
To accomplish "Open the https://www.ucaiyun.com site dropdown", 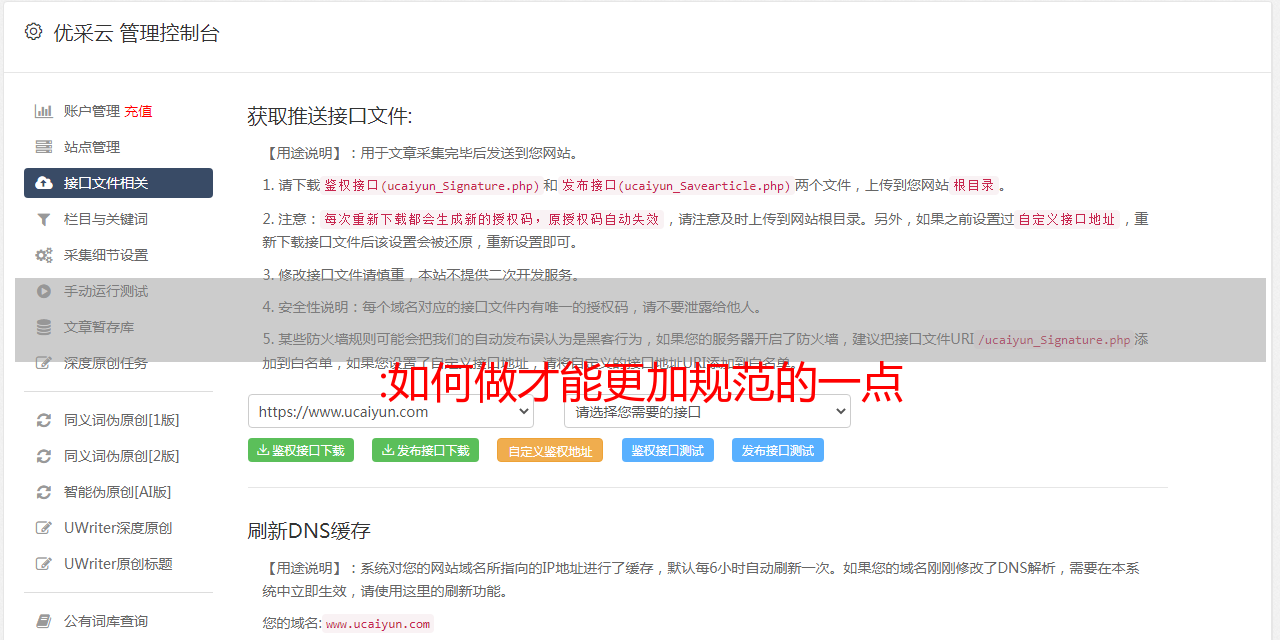I will pos(391,411).
